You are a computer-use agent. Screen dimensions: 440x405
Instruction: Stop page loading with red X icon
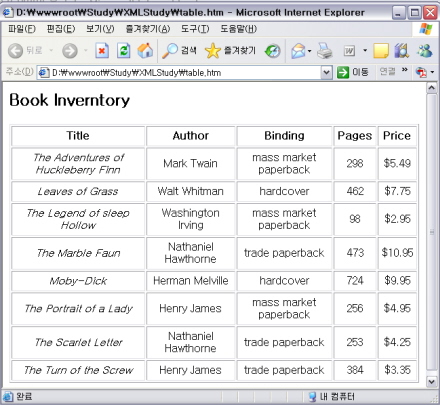pyautogui.click(x=102, y=51)
